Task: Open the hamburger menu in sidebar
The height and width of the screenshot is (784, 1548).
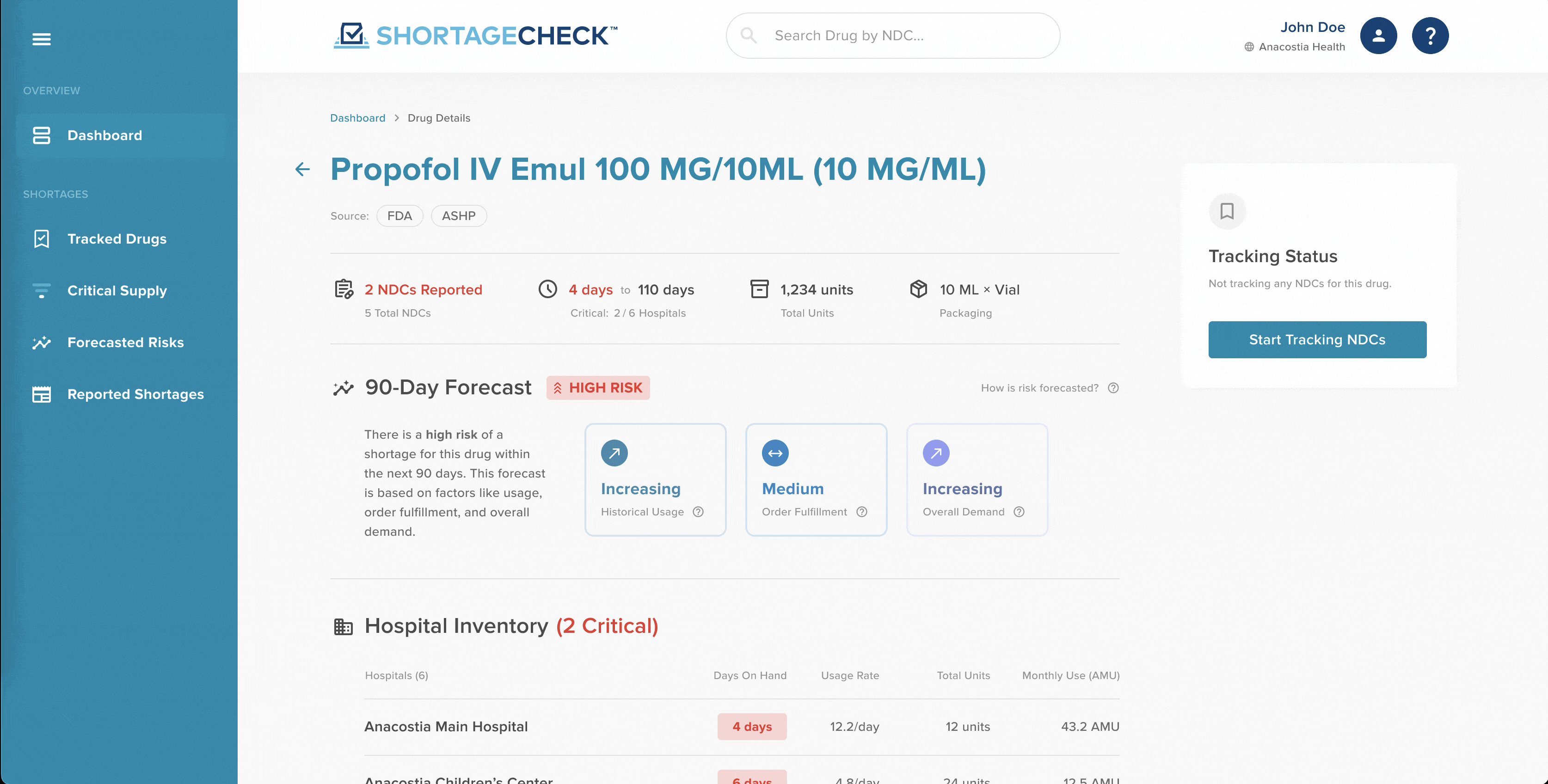Action: [42, 39]
